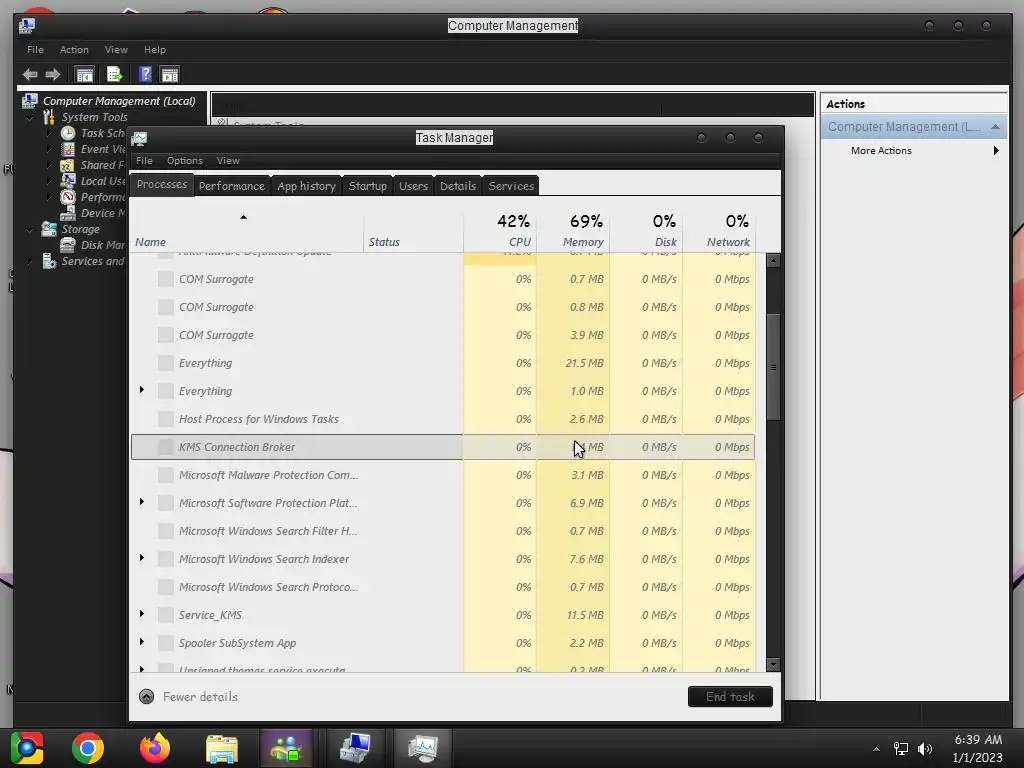Screen dimensions: 1024x768
Task: Select Performance icon in console tree
Action: (68, 197)
